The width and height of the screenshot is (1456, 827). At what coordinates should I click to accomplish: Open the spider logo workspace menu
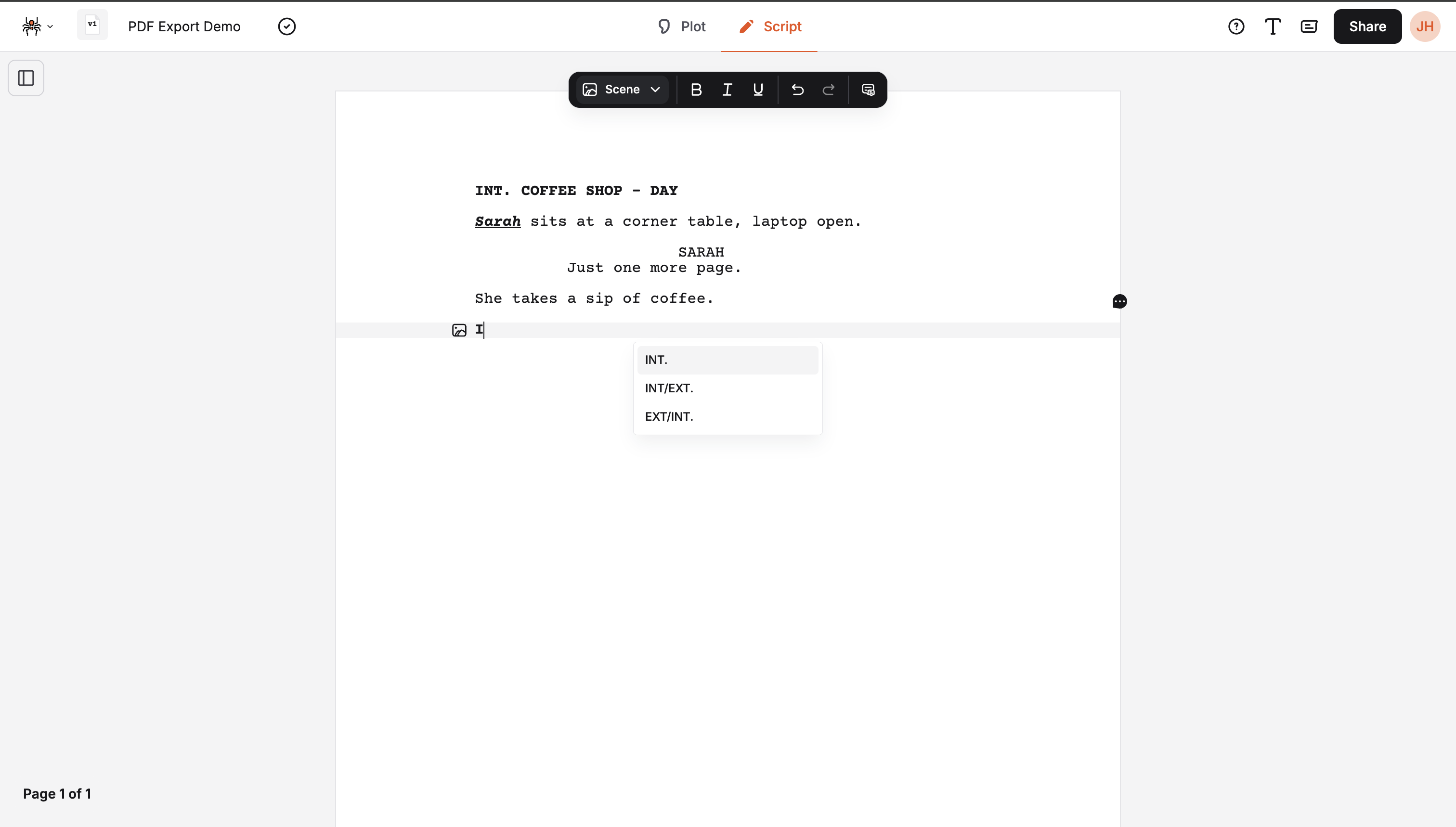37,26
